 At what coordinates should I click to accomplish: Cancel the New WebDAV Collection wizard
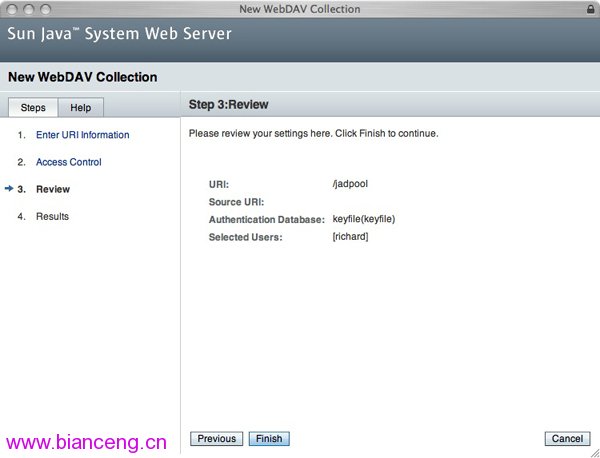[x=567, y=438]
